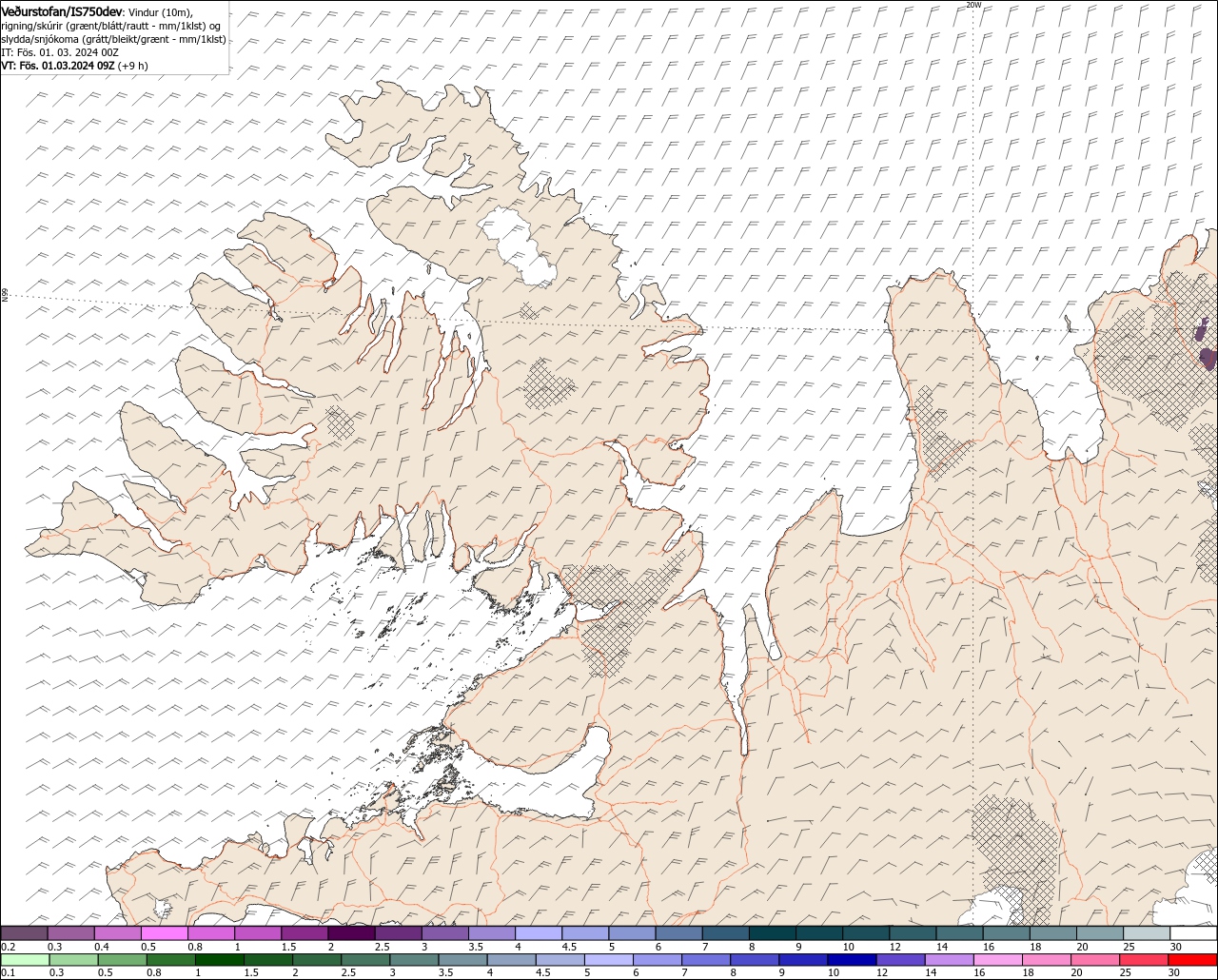Click the '0.2' value in the upper legend row
1218x980 pixels.
[9, 947]
